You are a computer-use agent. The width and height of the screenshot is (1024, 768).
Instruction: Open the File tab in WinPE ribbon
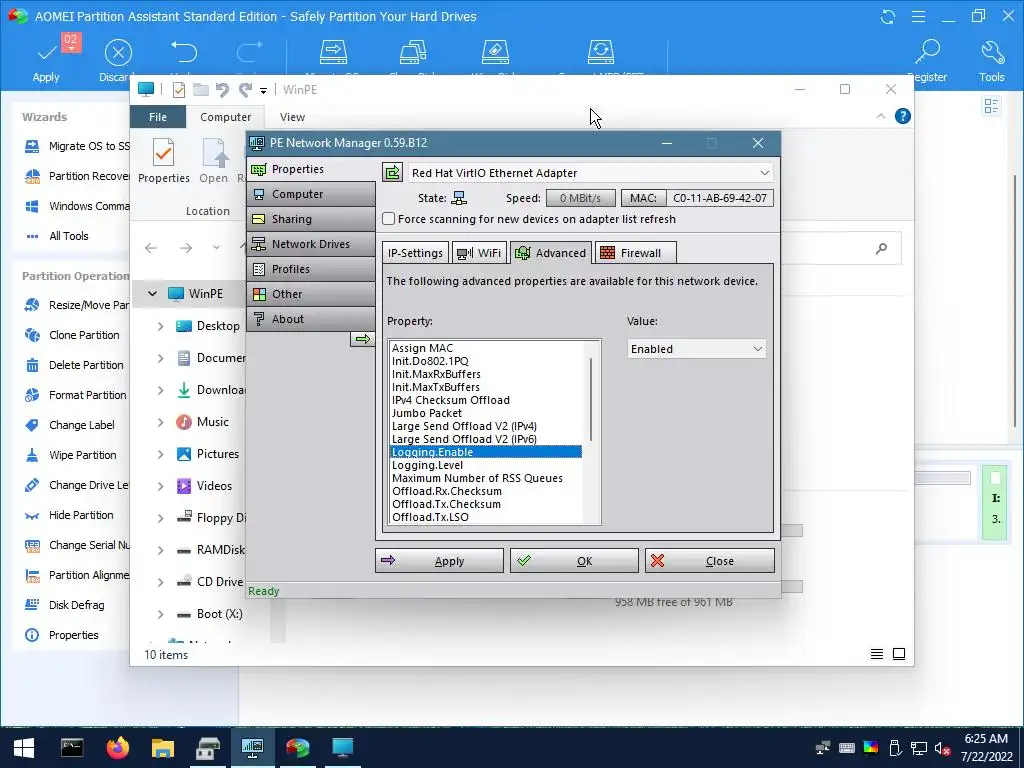tap(158, 117)
